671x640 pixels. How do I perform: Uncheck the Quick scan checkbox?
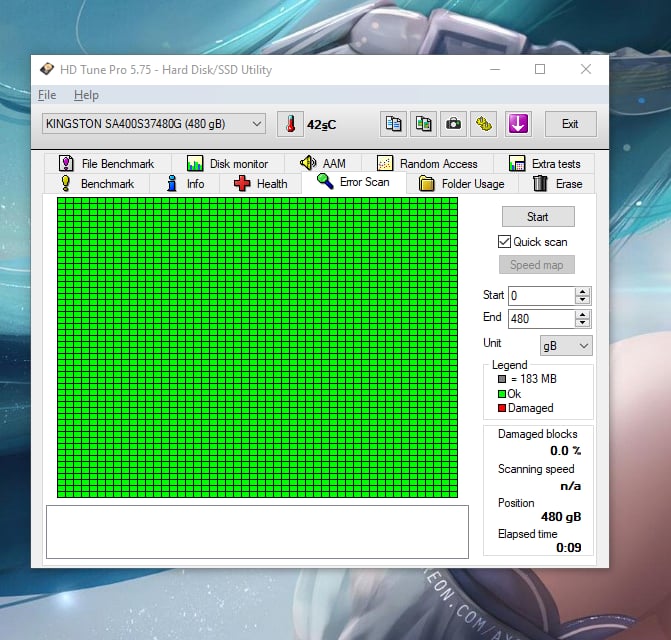click(505, 242)
